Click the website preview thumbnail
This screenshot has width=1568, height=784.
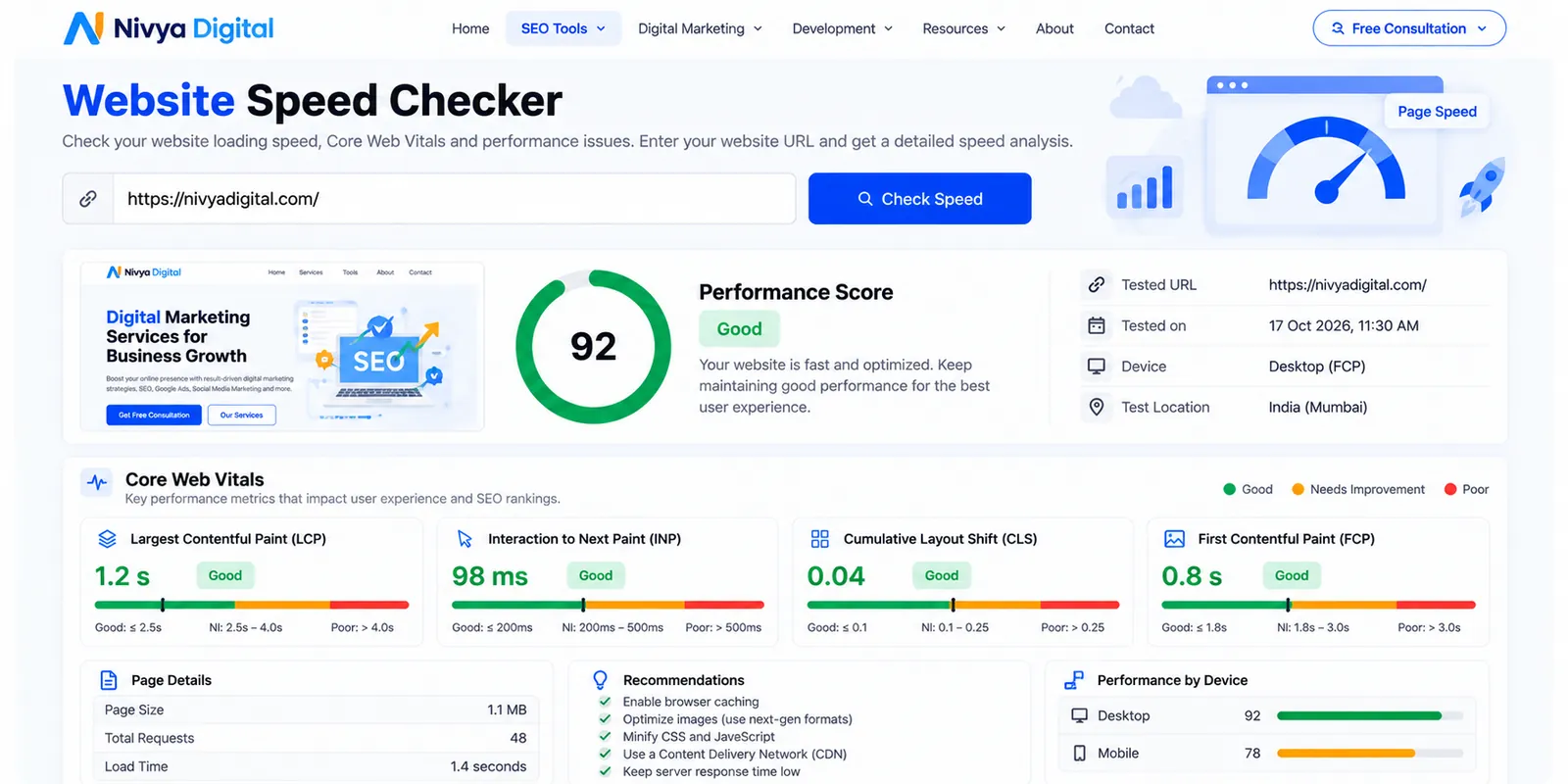(282, 346)
